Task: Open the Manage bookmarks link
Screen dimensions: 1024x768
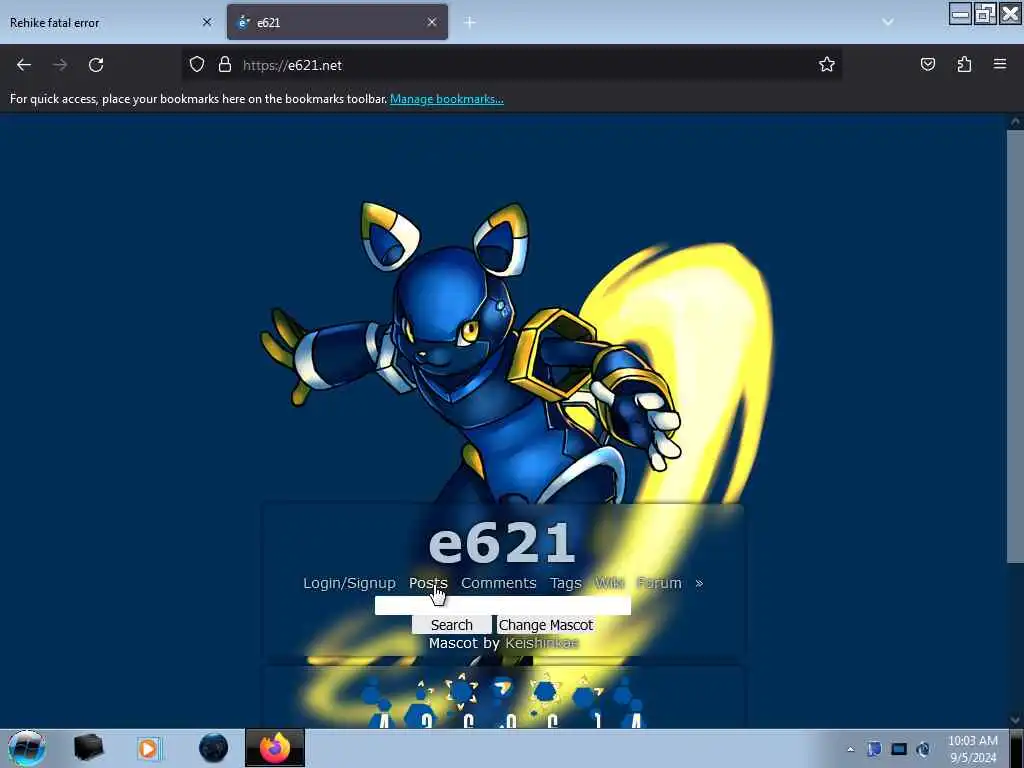Action: click(447, 99)
